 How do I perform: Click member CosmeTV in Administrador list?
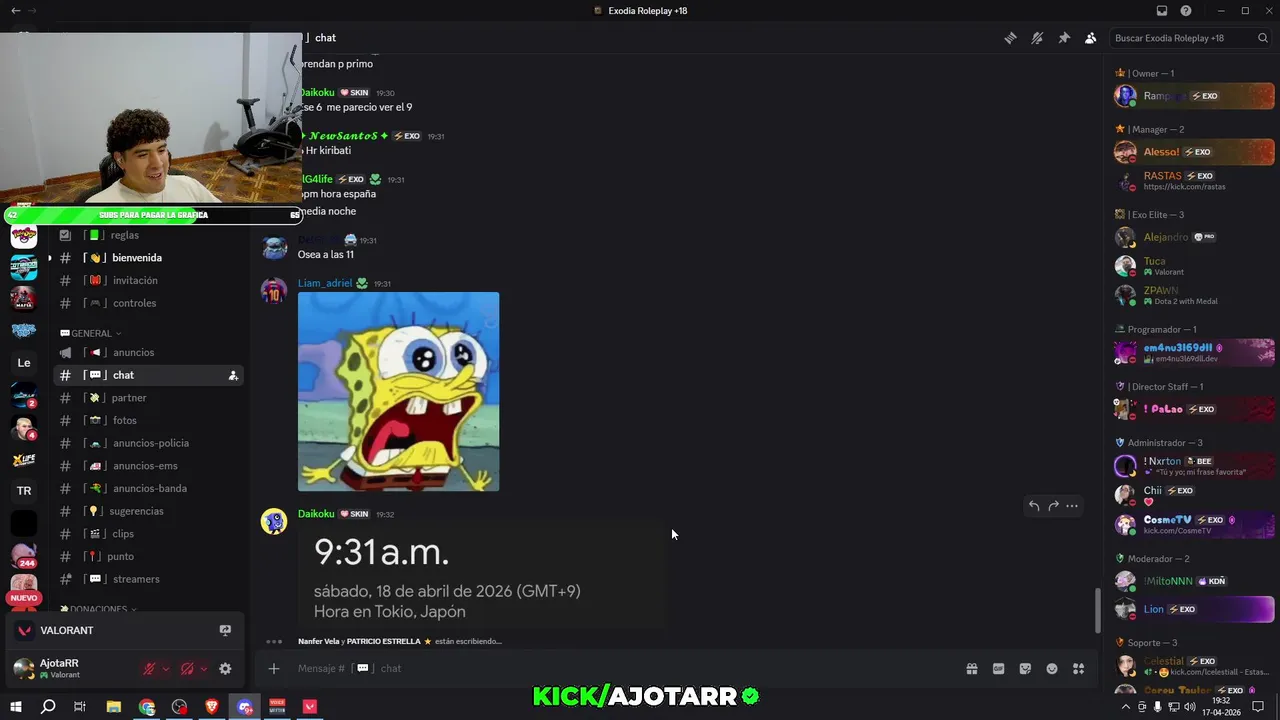1194,525
